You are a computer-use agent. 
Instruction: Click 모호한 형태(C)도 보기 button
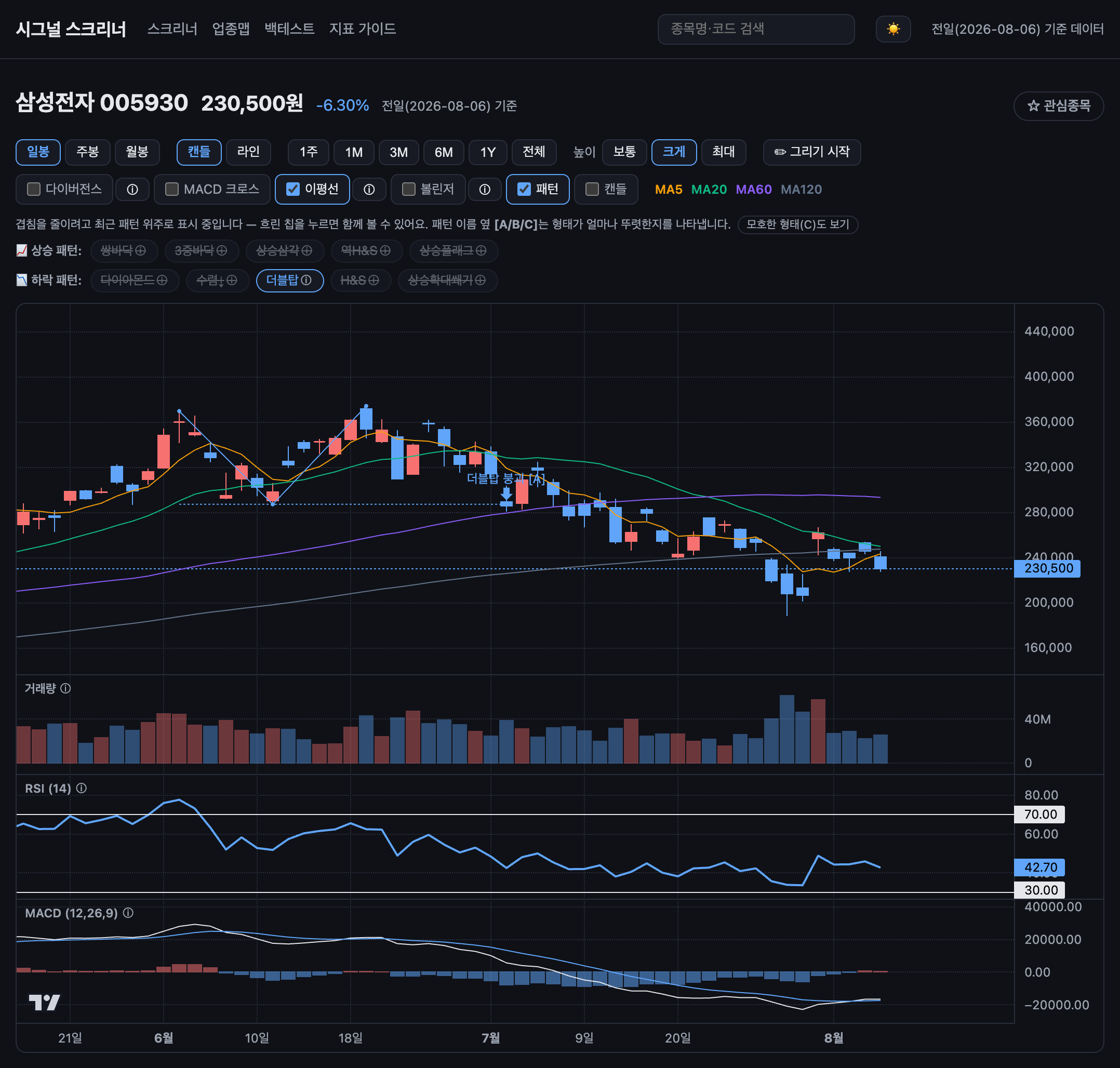tap(798, 224)
